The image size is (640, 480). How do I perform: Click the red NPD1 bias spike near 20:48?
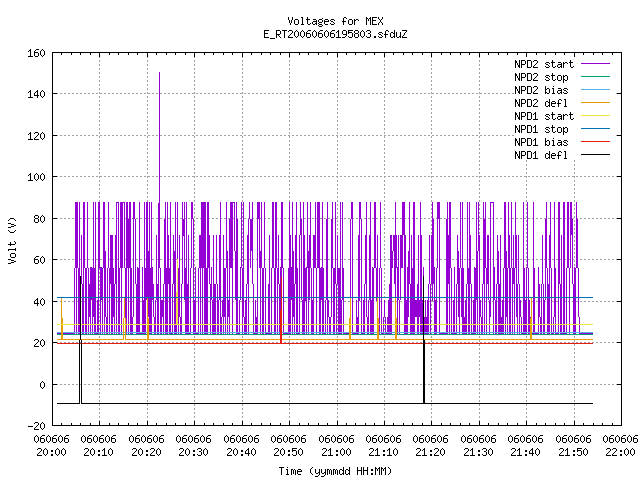pos(281,310)
